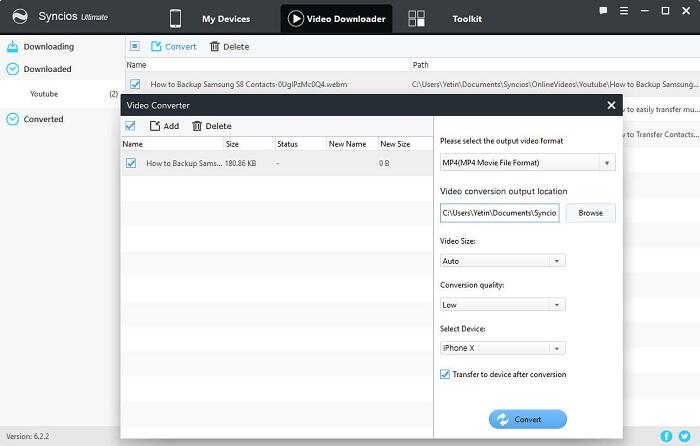The image size is (700, 446).
Task: Open the Toolkit grid icon
Action: click(x=417, y=18)
